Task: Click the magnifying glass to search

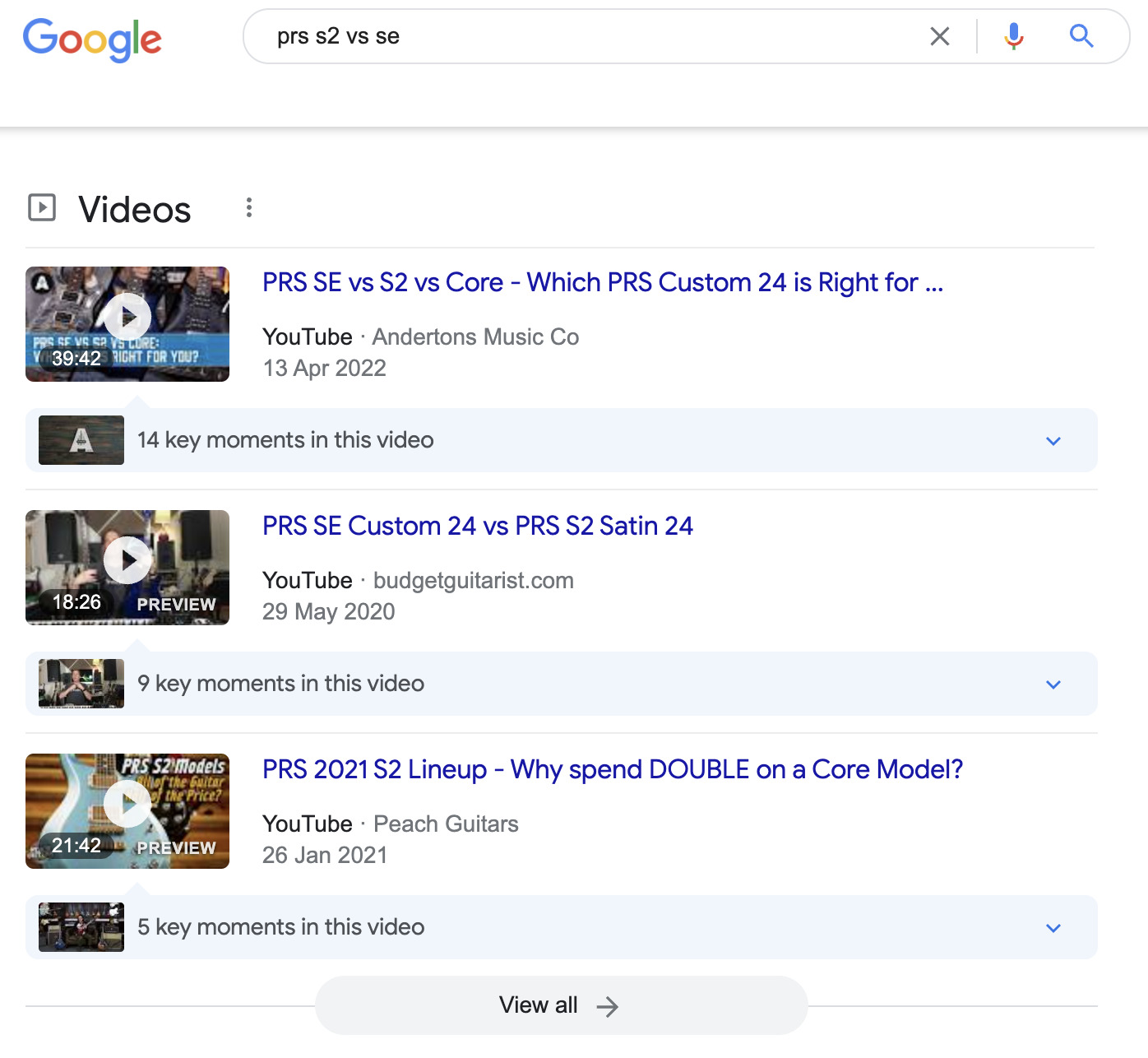Action: [x=1081, y=36]
